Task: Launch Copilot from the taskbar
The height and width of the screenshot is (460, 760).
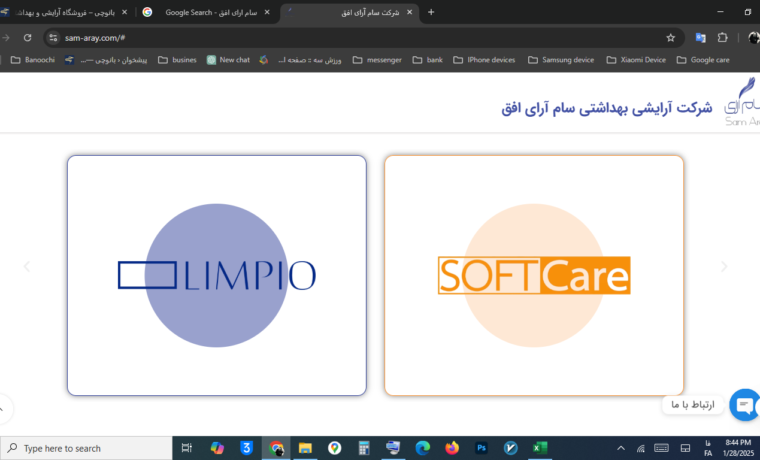Action: [x=217, y=448]
